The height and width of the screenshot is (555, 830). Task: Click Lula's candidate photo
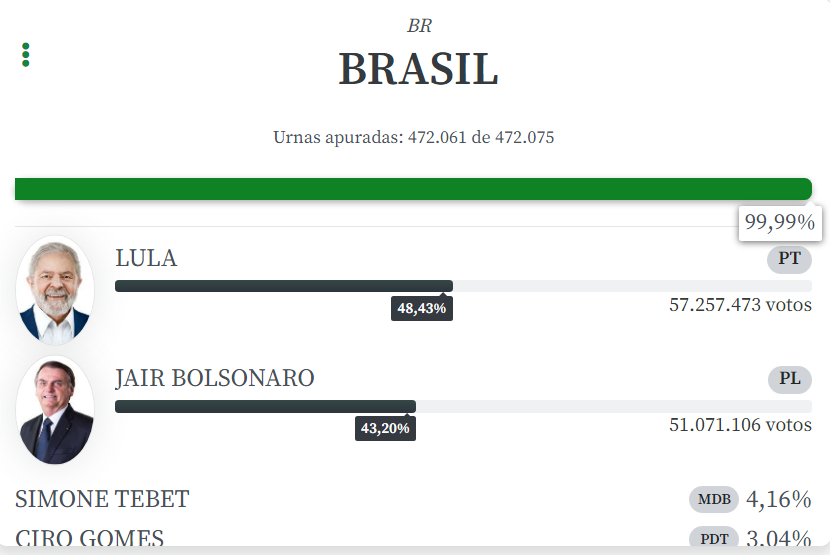pos(55,290)
